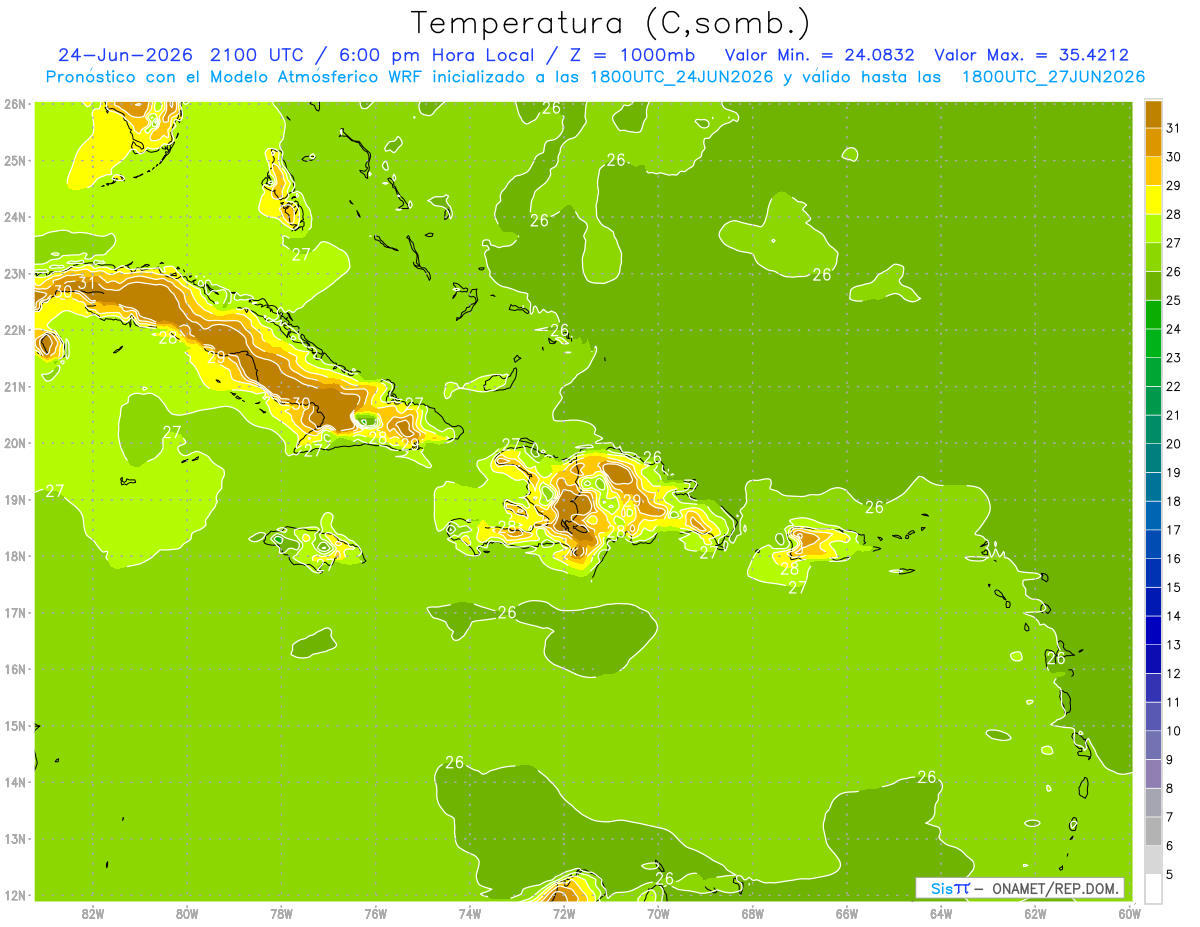Click the valid-until time "1800UTC_27JUN2026"

[x=1053, y=77]
